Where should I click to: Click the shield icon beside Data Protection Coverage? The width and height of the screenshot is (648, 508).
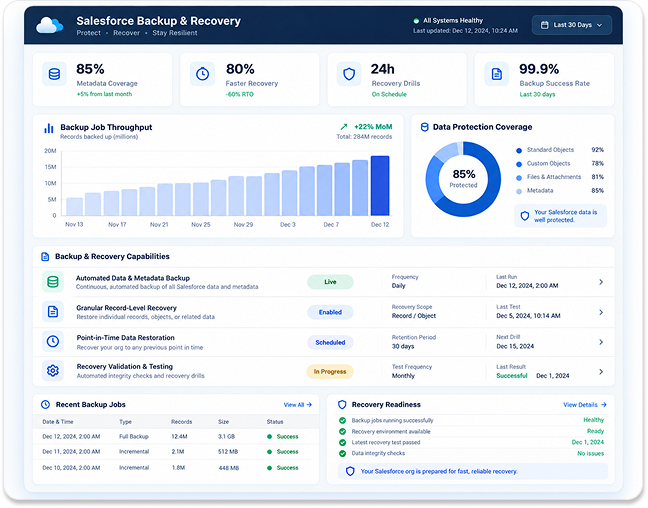[x=424, y=127]
